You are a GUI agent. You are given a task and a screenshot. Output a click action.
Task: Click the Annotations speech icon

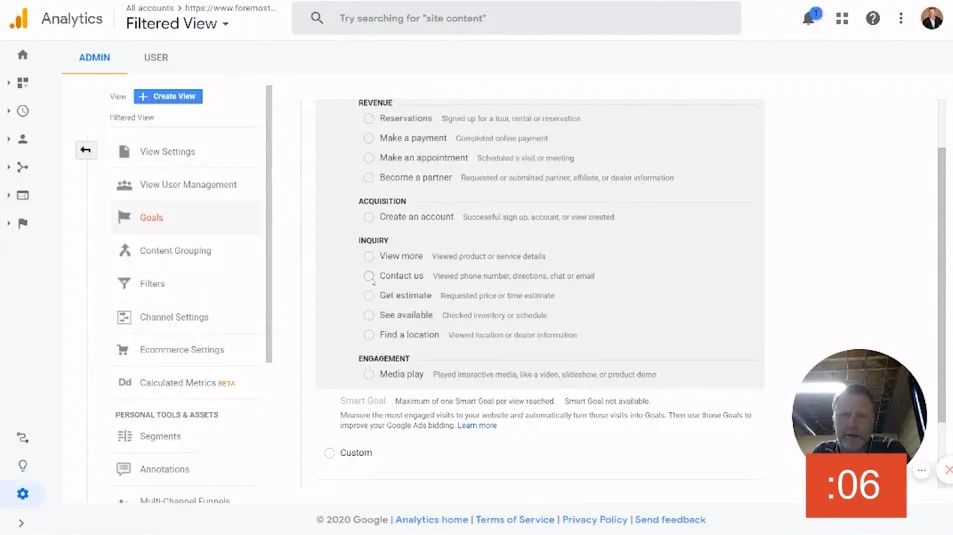[123, 469]
